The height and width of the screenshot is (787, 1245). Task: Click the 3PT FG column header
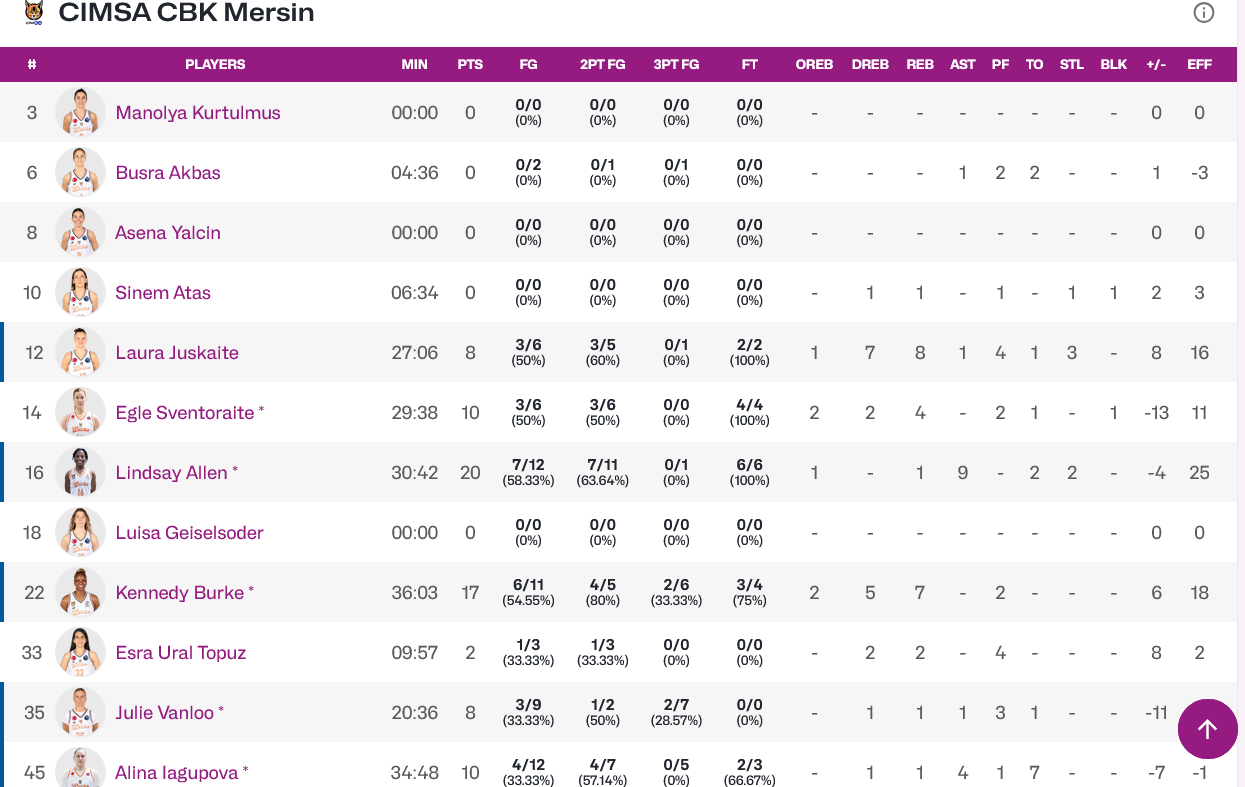coord(676,64)
